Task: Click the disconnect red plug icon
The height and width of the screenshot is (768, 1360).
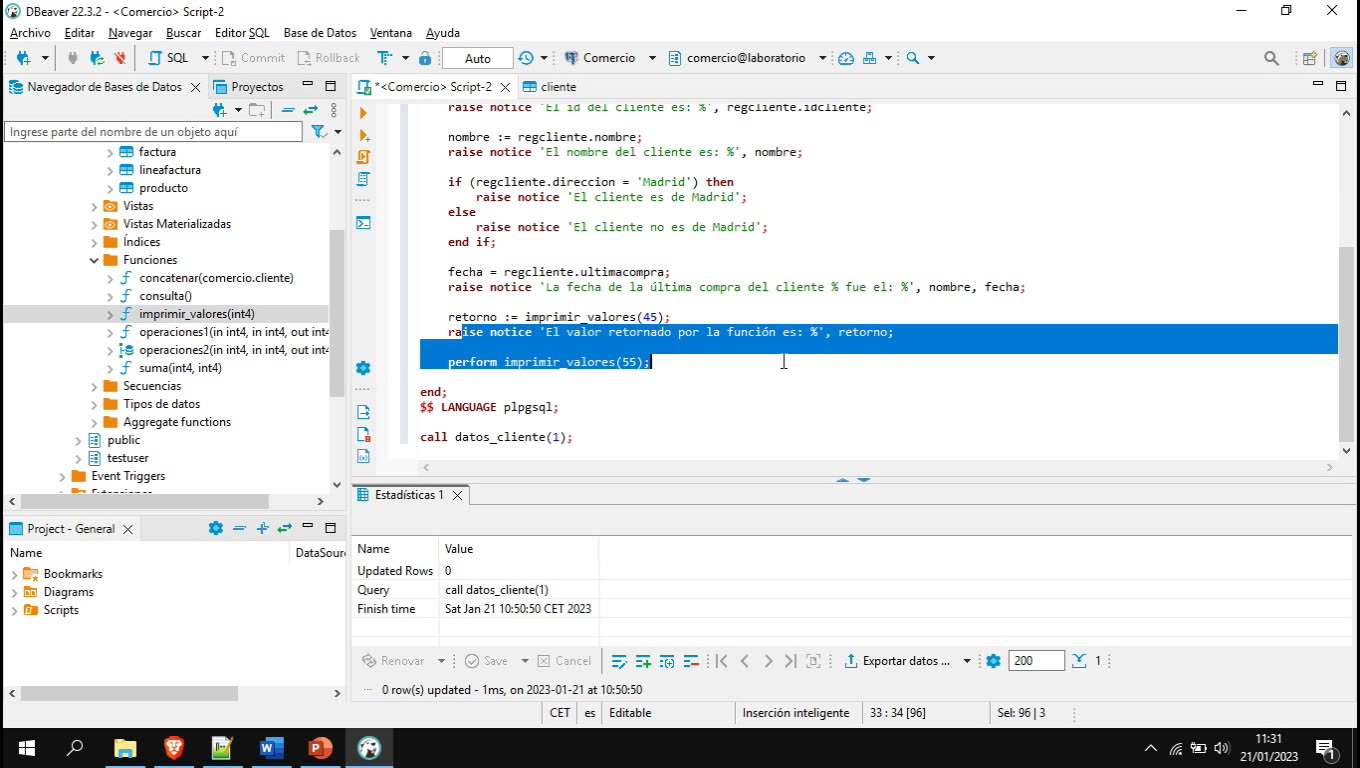Action: 119,58
